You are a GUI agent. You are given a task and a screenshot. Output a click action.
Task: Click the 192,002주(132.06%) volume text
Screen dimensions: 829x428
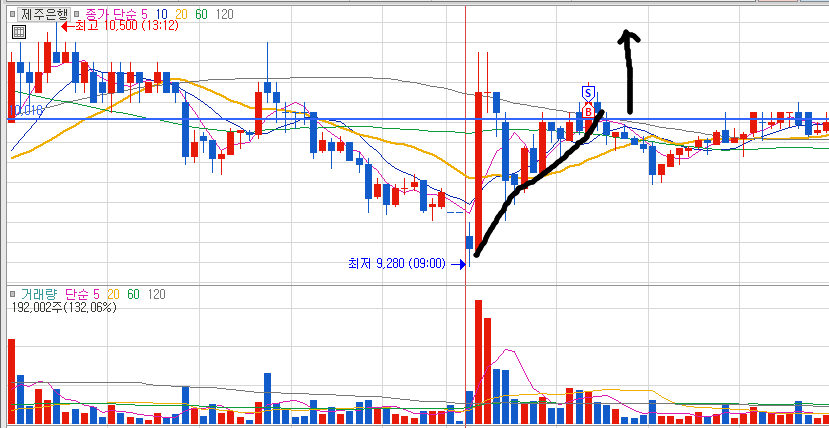click(63, 308)
